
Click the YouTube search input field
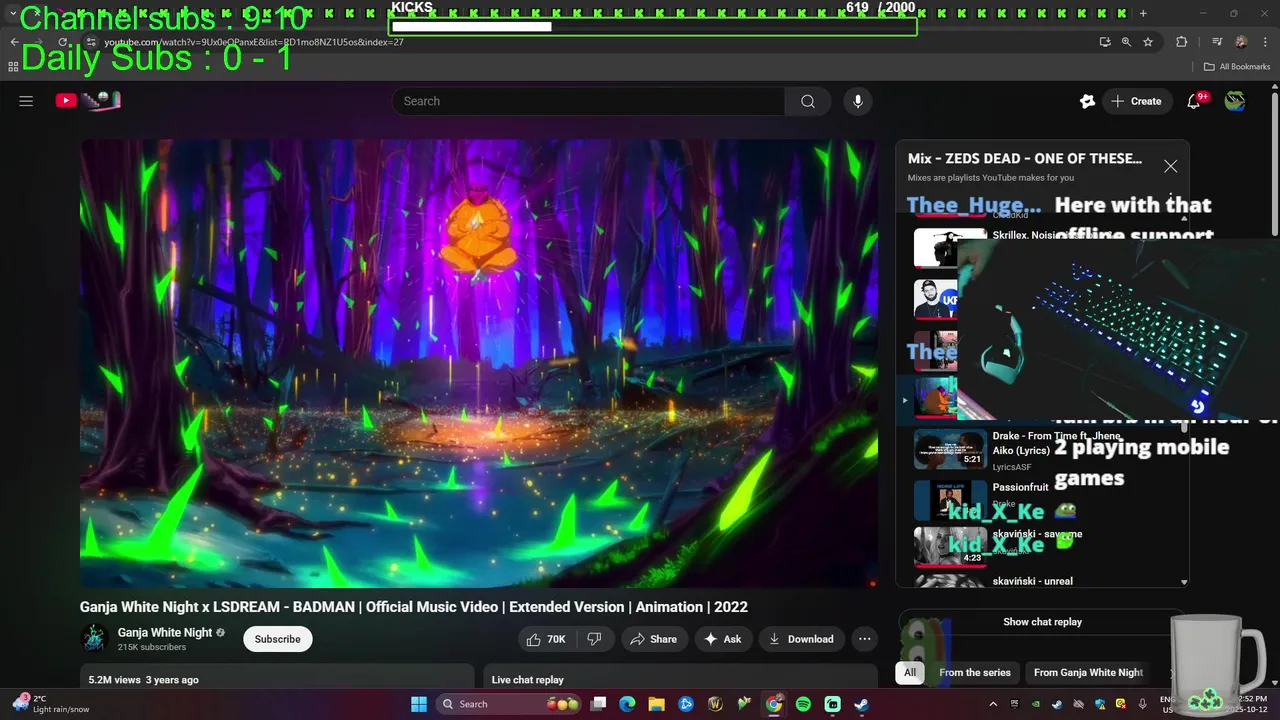click(588, 101)
